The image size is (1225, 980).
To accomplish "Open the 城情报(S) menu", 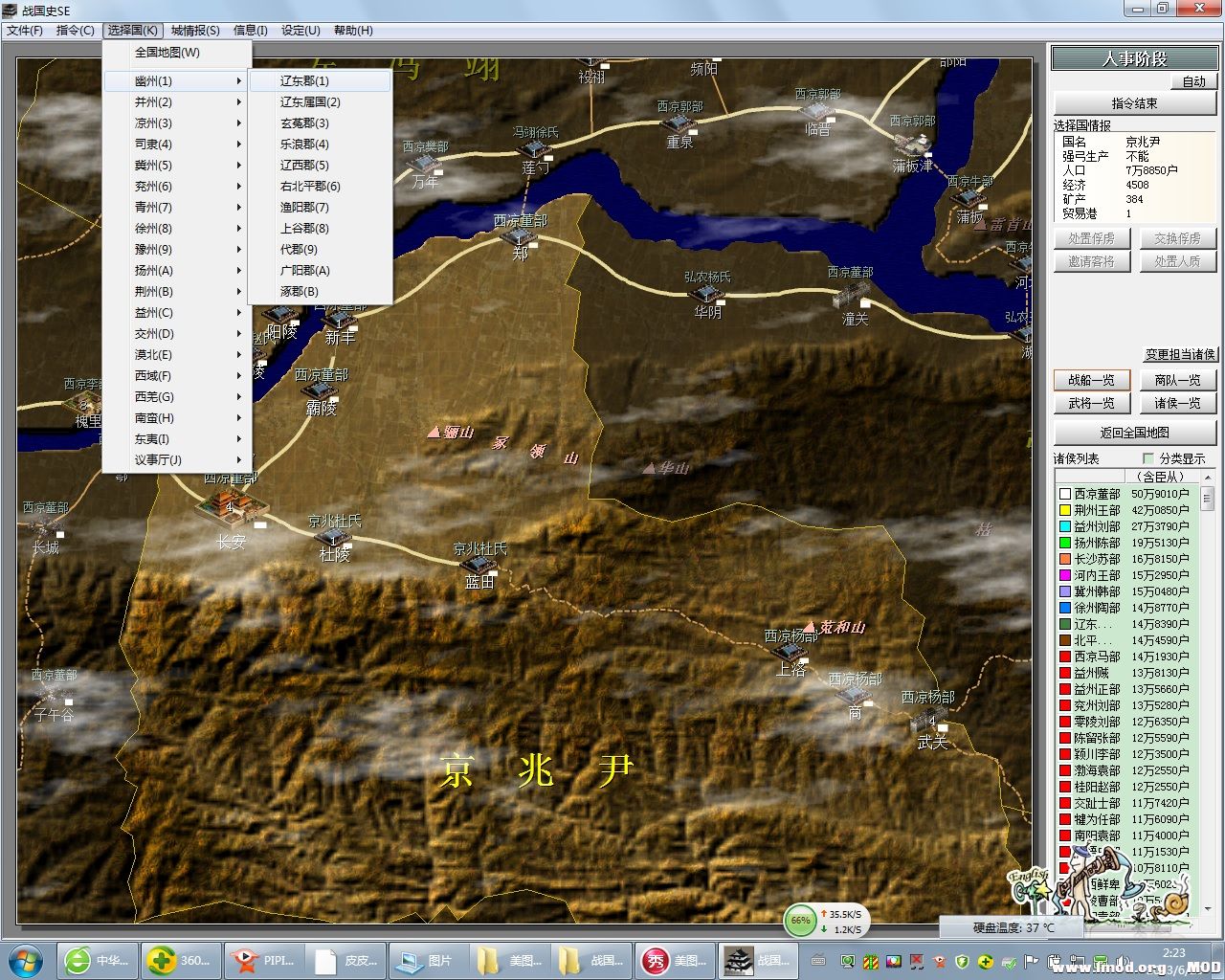I will point(195,31).
